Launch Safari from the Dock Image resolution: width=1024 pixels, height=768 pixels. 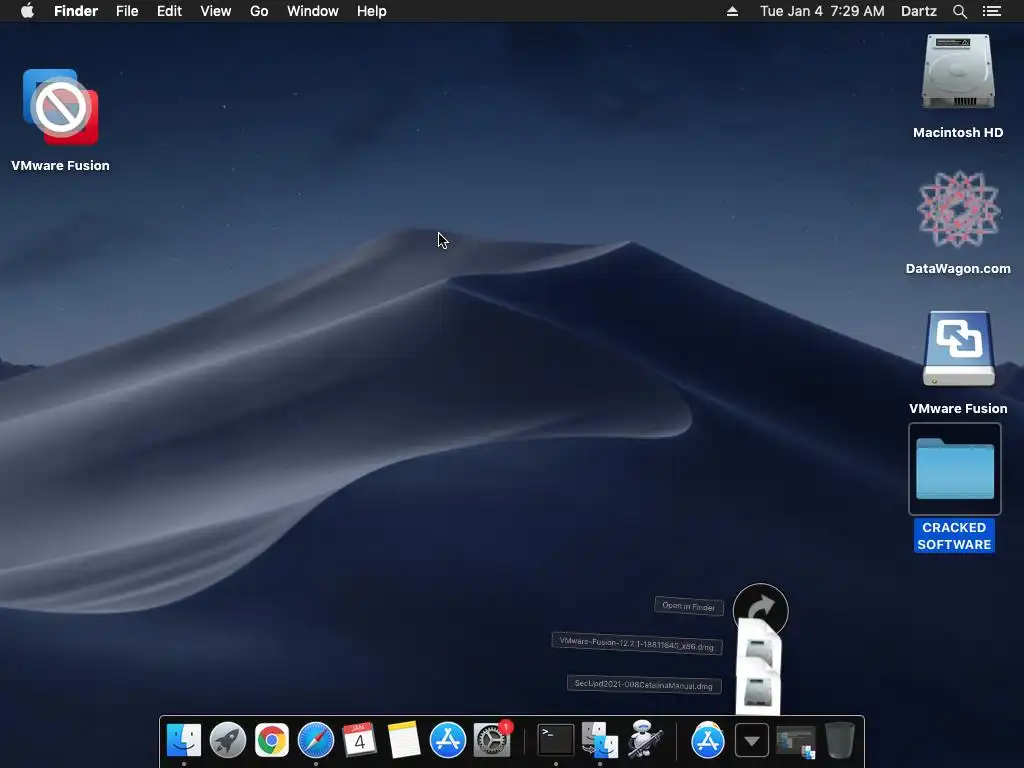pos(315,740)
